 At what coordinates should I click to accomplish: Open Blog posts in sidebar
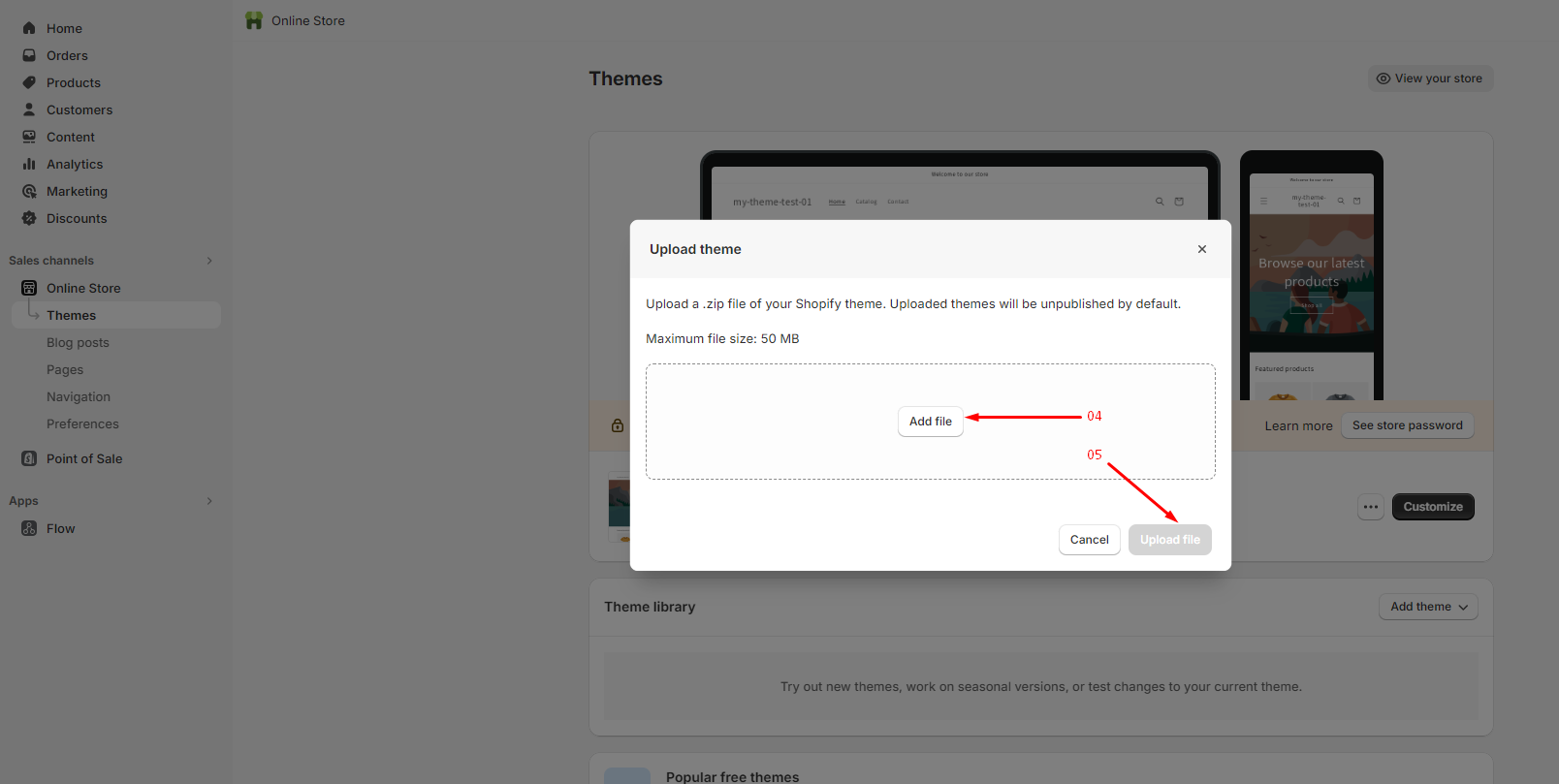click(78, 342)
